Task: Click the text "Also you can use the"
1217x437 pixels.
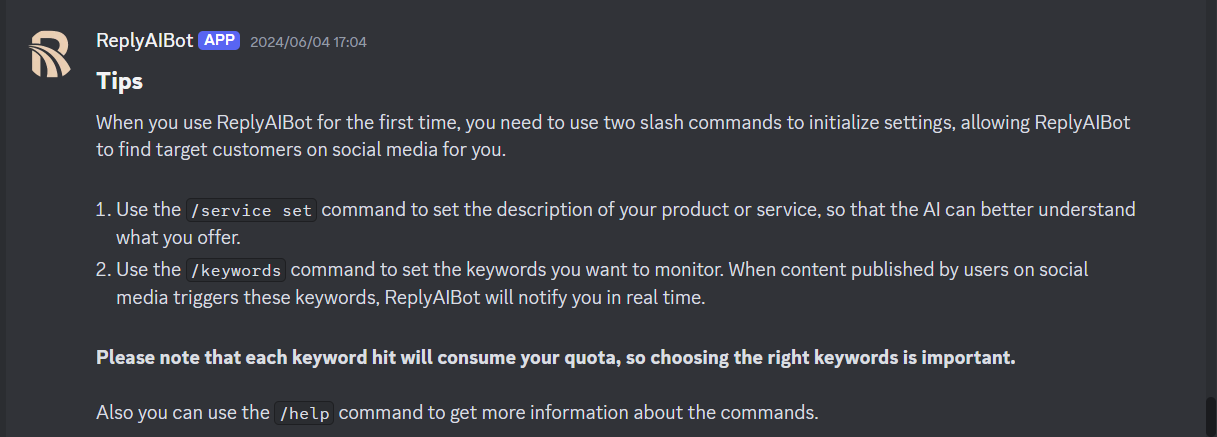Action: [x=183, y=412]
